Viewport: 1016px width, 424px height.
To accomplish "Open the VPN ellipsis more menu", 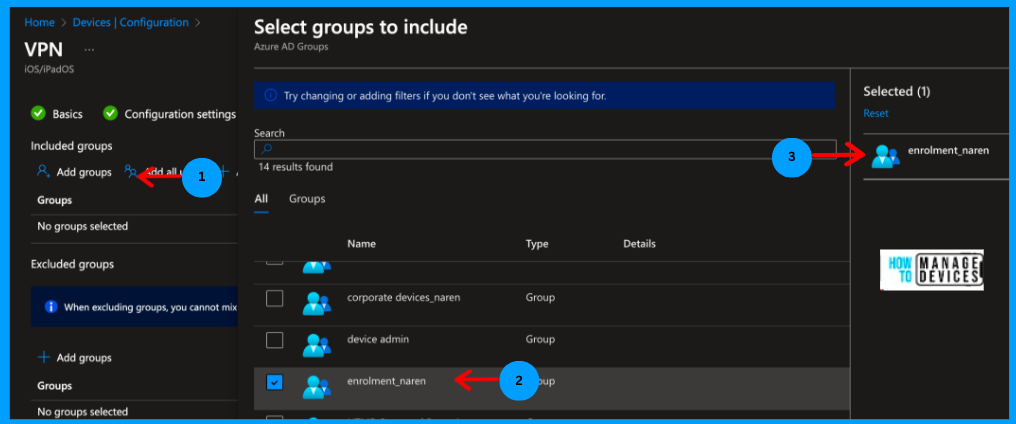I will coord(89,49).
